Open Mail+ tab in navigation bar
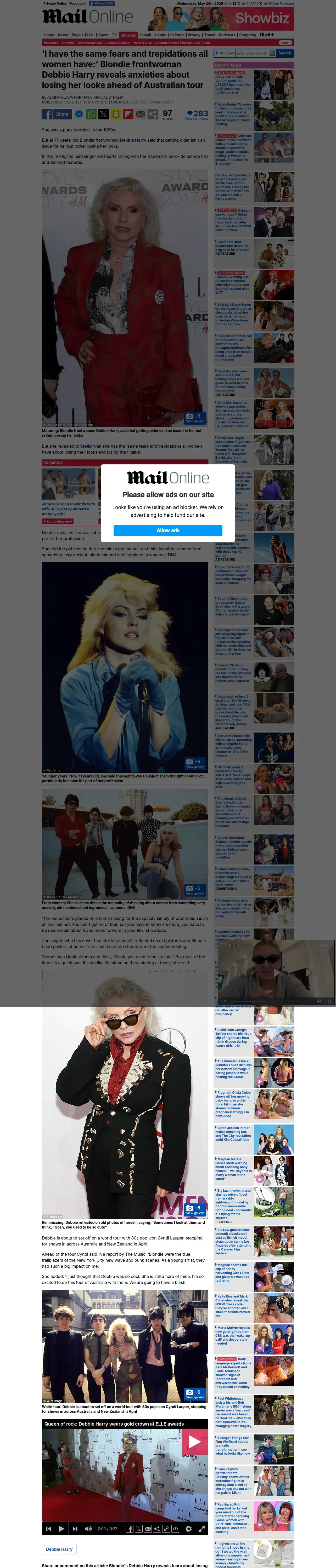Viewport: 336px width, 1568px height. click(x=267, y=35)
